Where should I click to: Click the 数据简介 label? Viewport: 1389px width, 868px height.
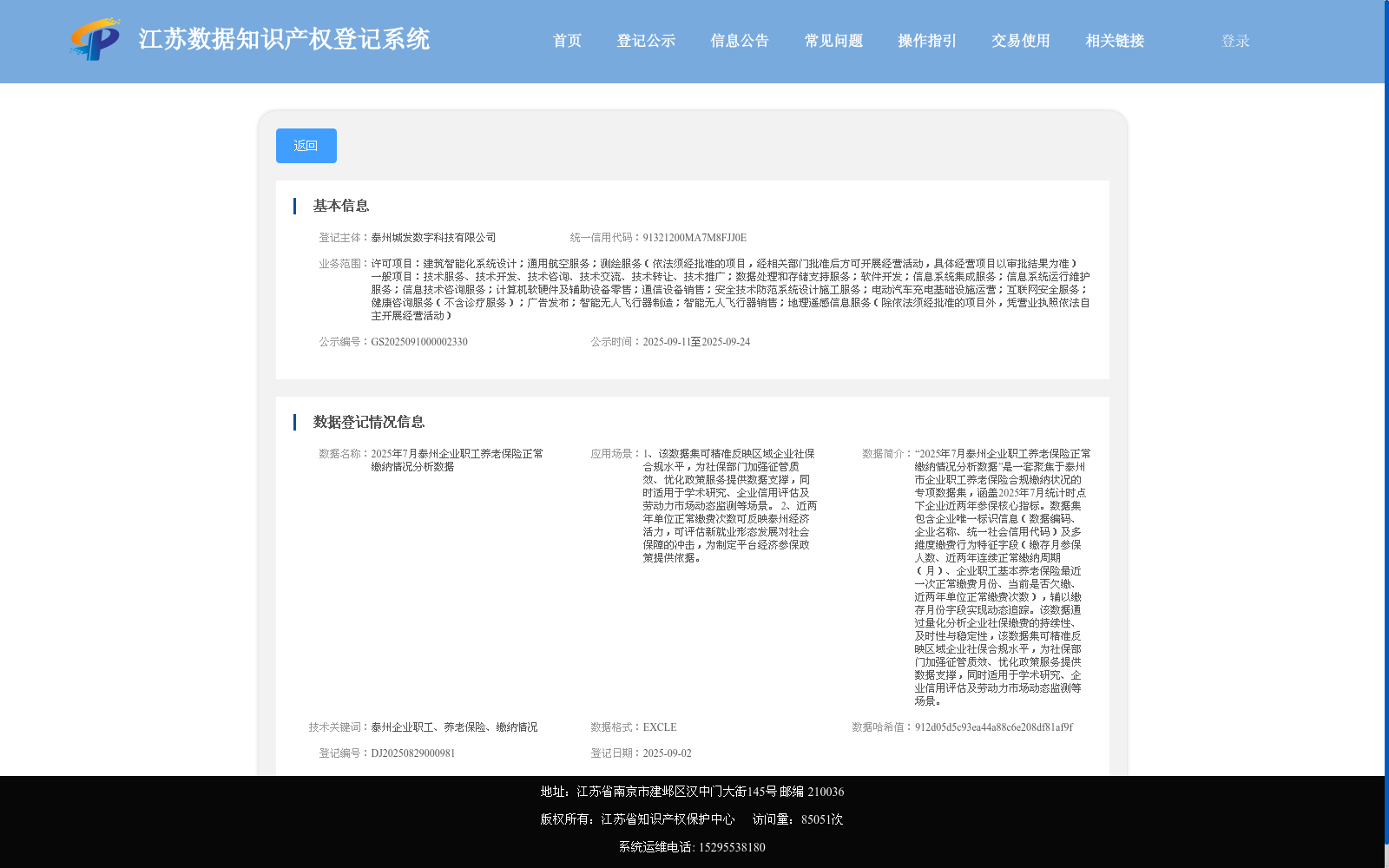coord(888,454)
